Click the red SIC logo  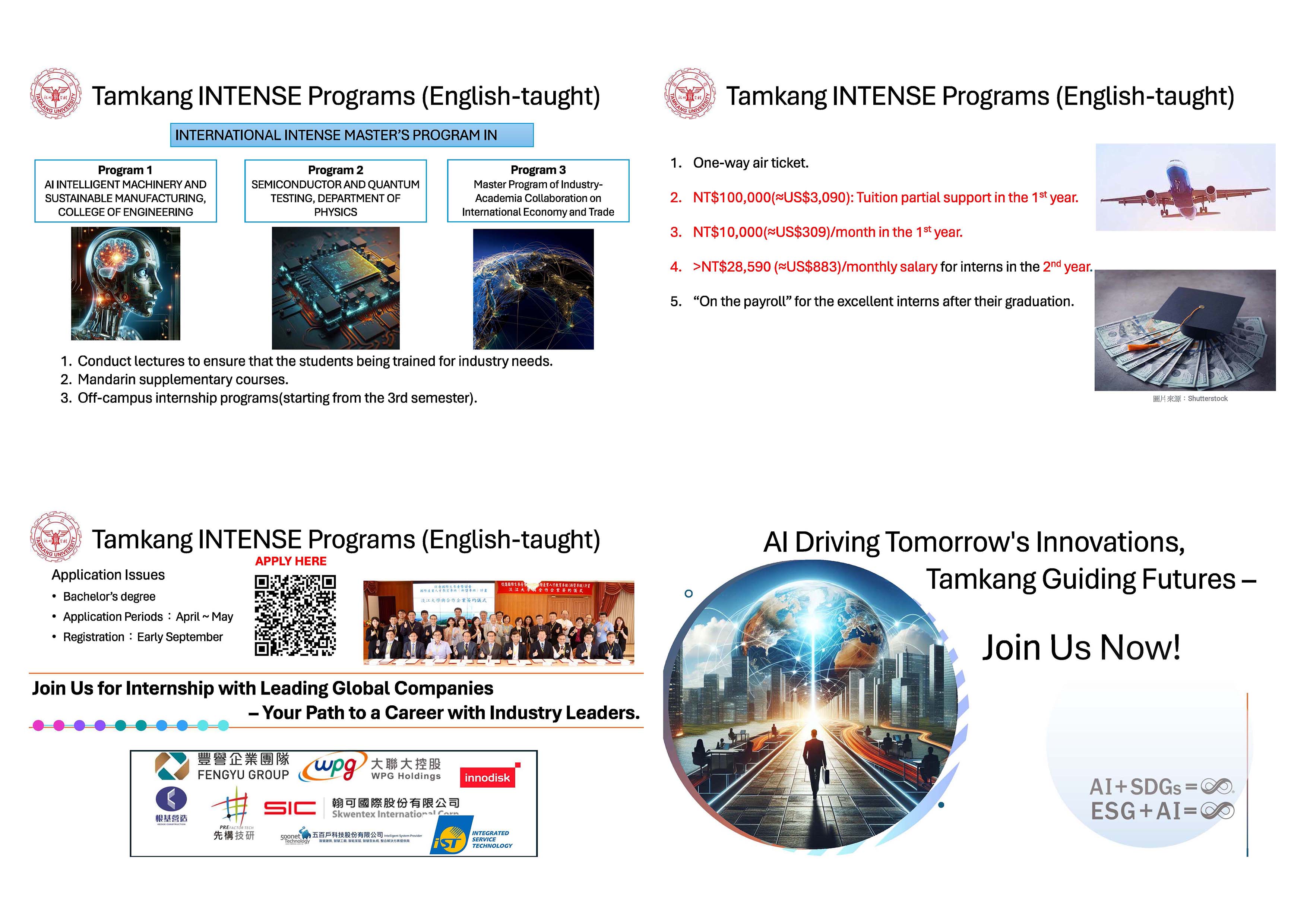(x=290, y=808)
